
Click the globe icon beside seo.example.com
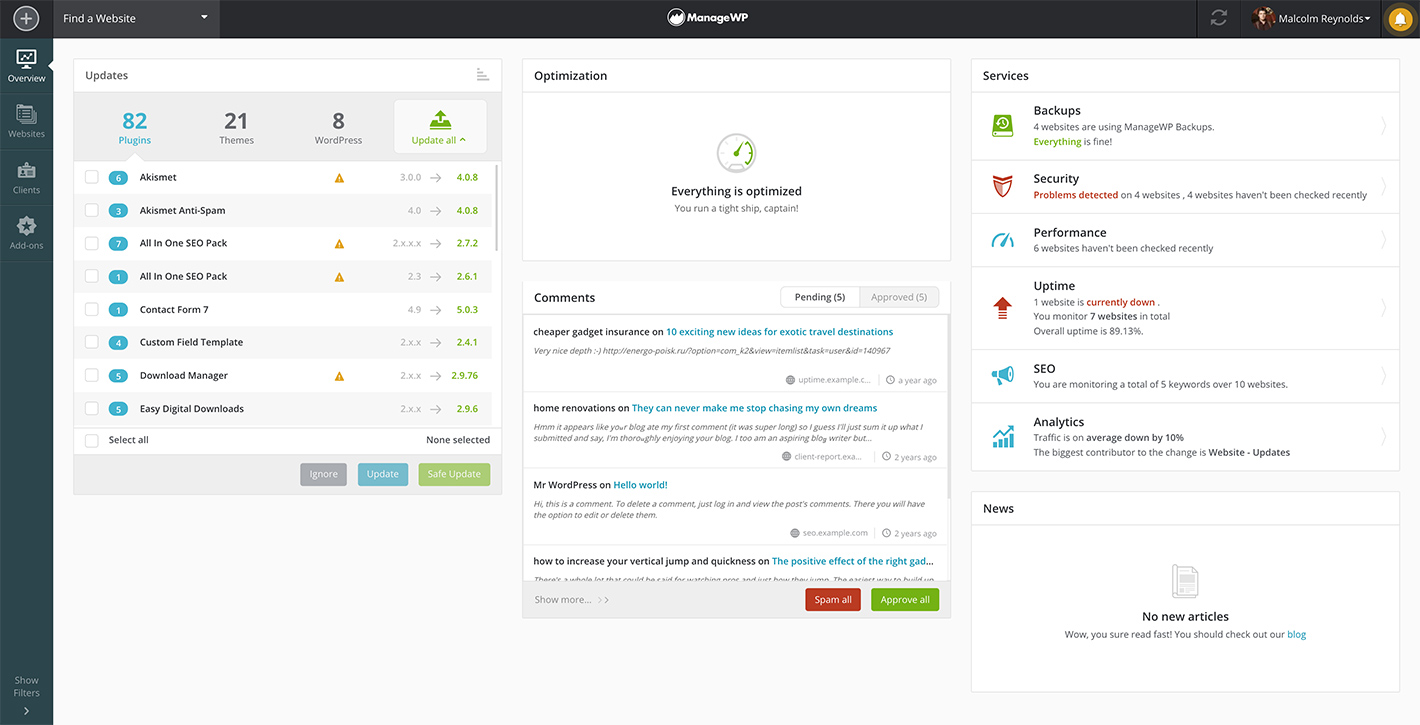click(x=795, y=533)
